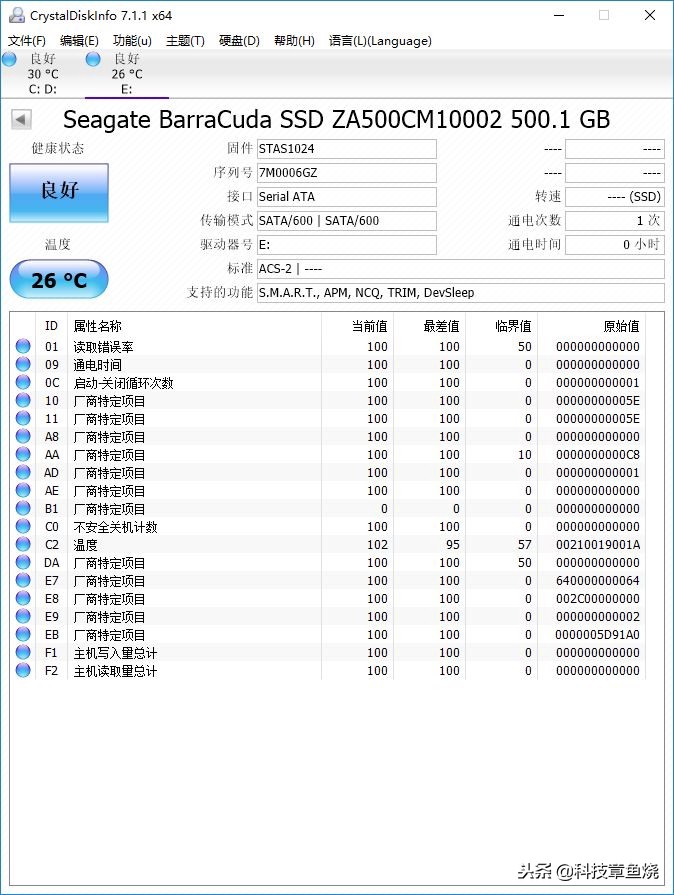Click status circle for F1 主机写入量总计
The image size is (674, 895).
point(23,652)
